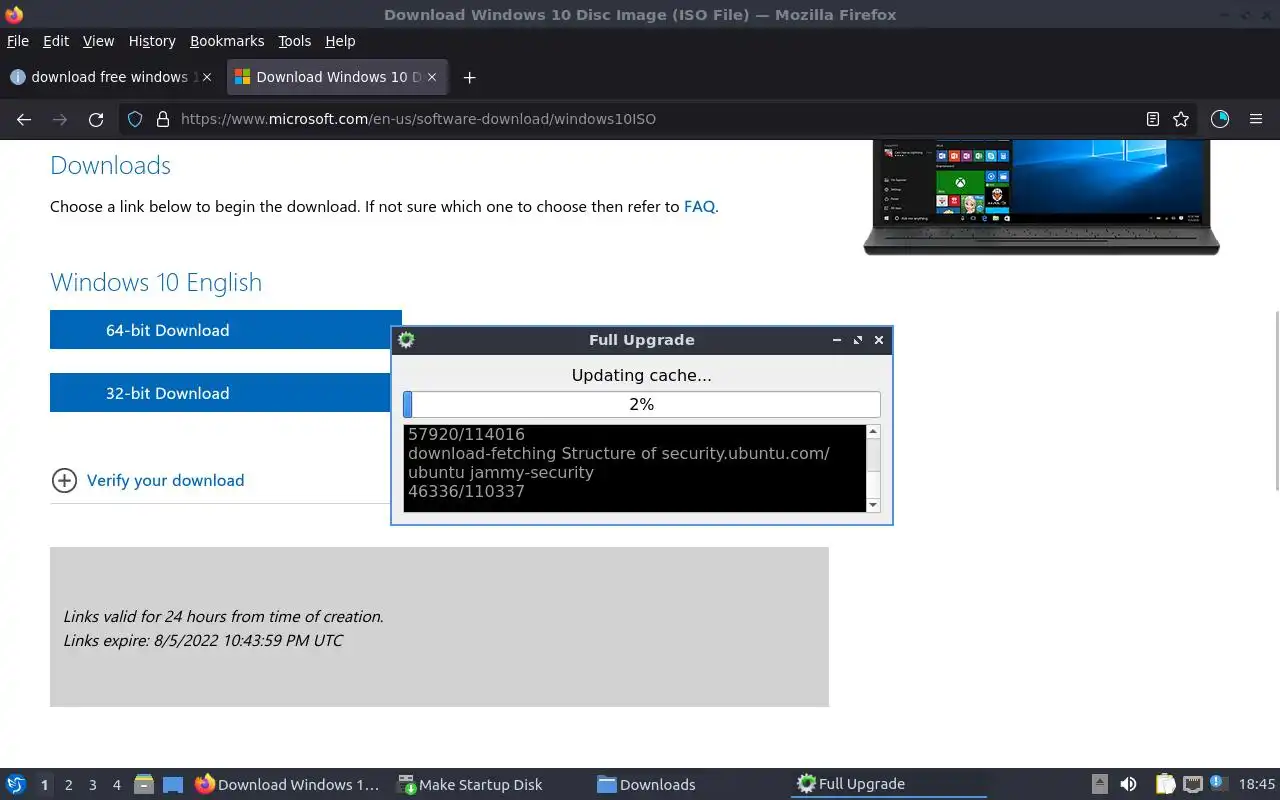Viewport: 1280px width, 800px height.
Task: Open the History menu
Action: [152, 41]
